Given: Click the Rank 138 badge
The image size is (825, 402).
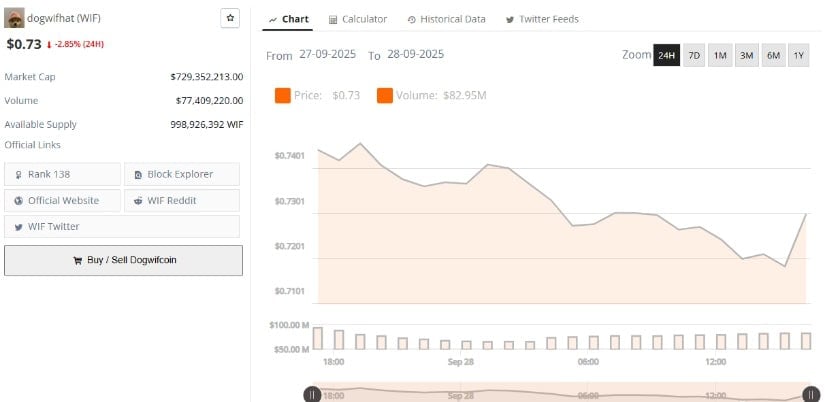Looking at the screenshot, I should pyautogui.click(x=62, y=174).
